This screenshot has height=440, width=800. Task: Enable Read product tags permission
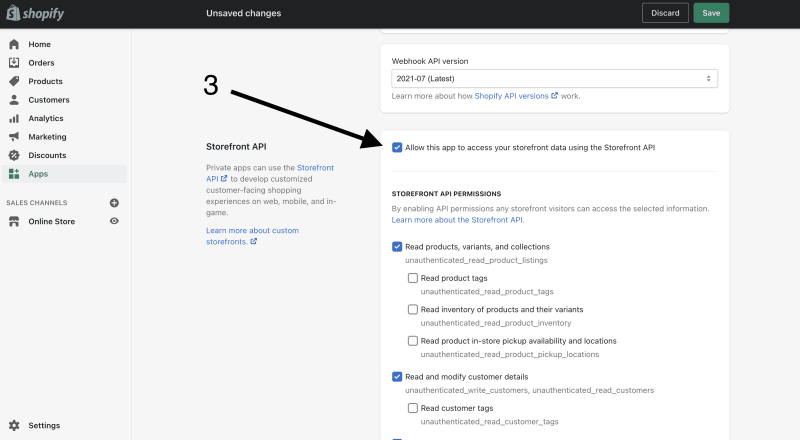point(413,278)
